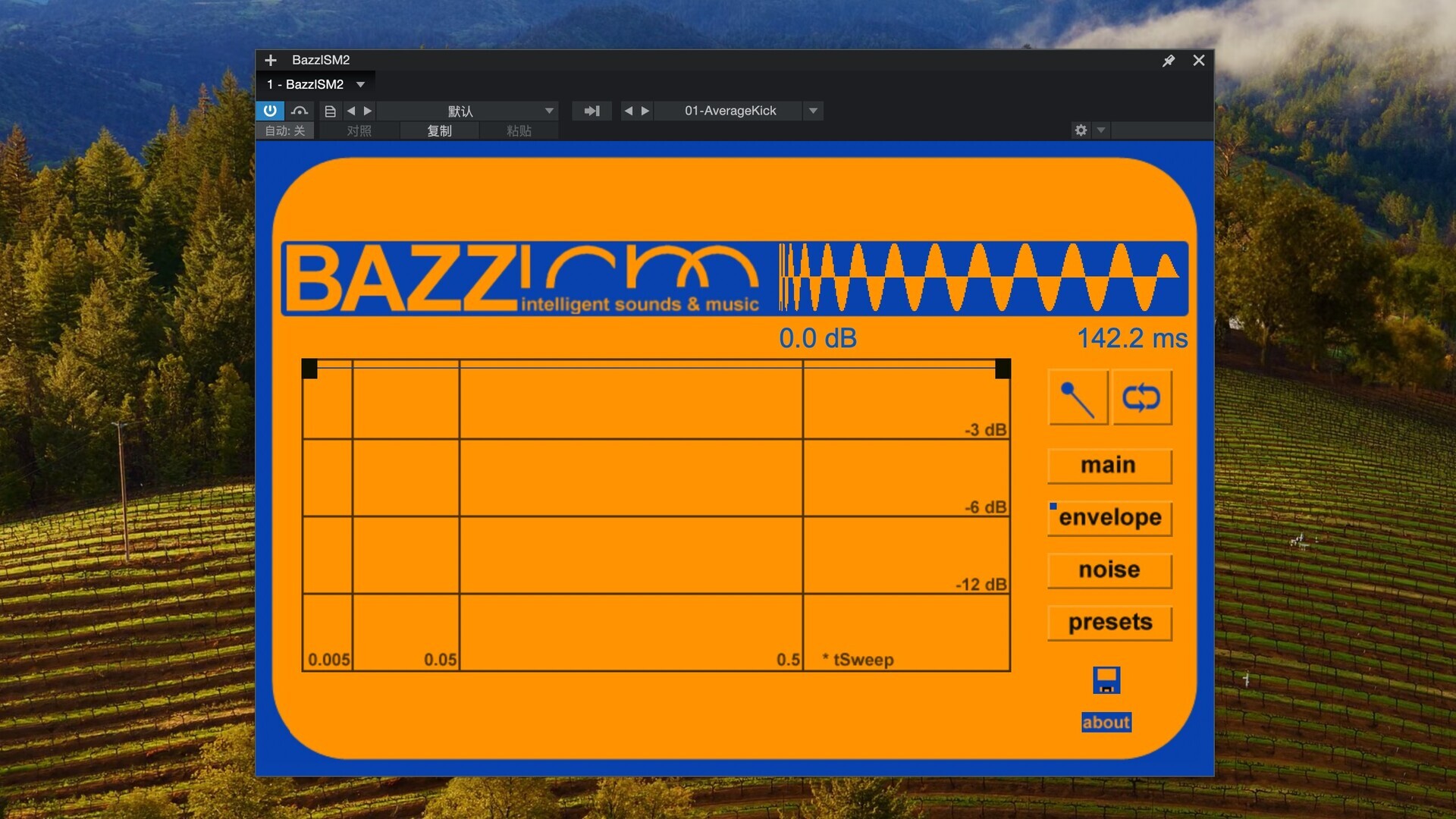
Task: Toggle the automation mode arc button
Action: point(300,111)
